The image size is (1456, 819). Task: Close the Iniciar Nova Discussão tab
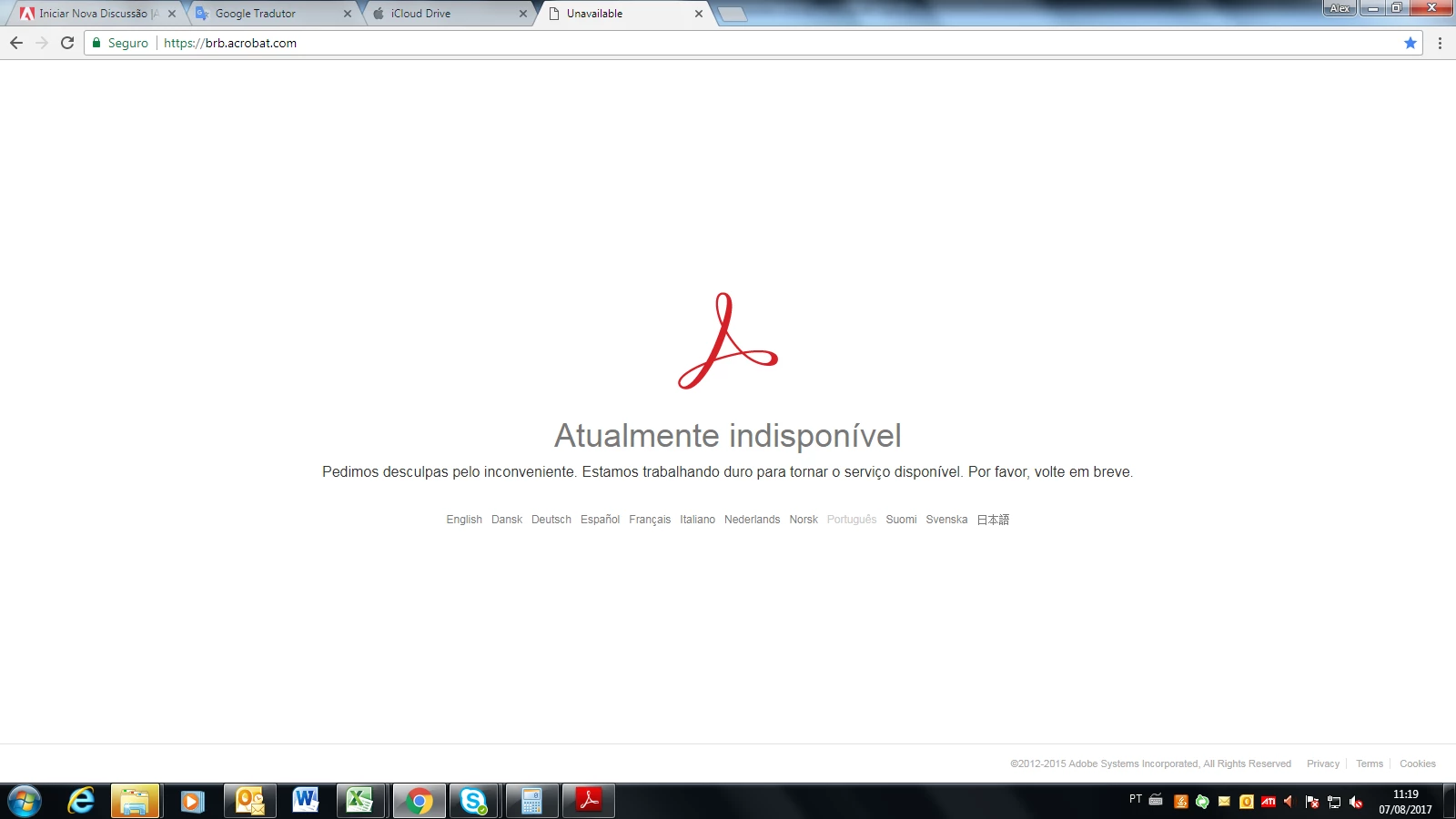[172, 14]
